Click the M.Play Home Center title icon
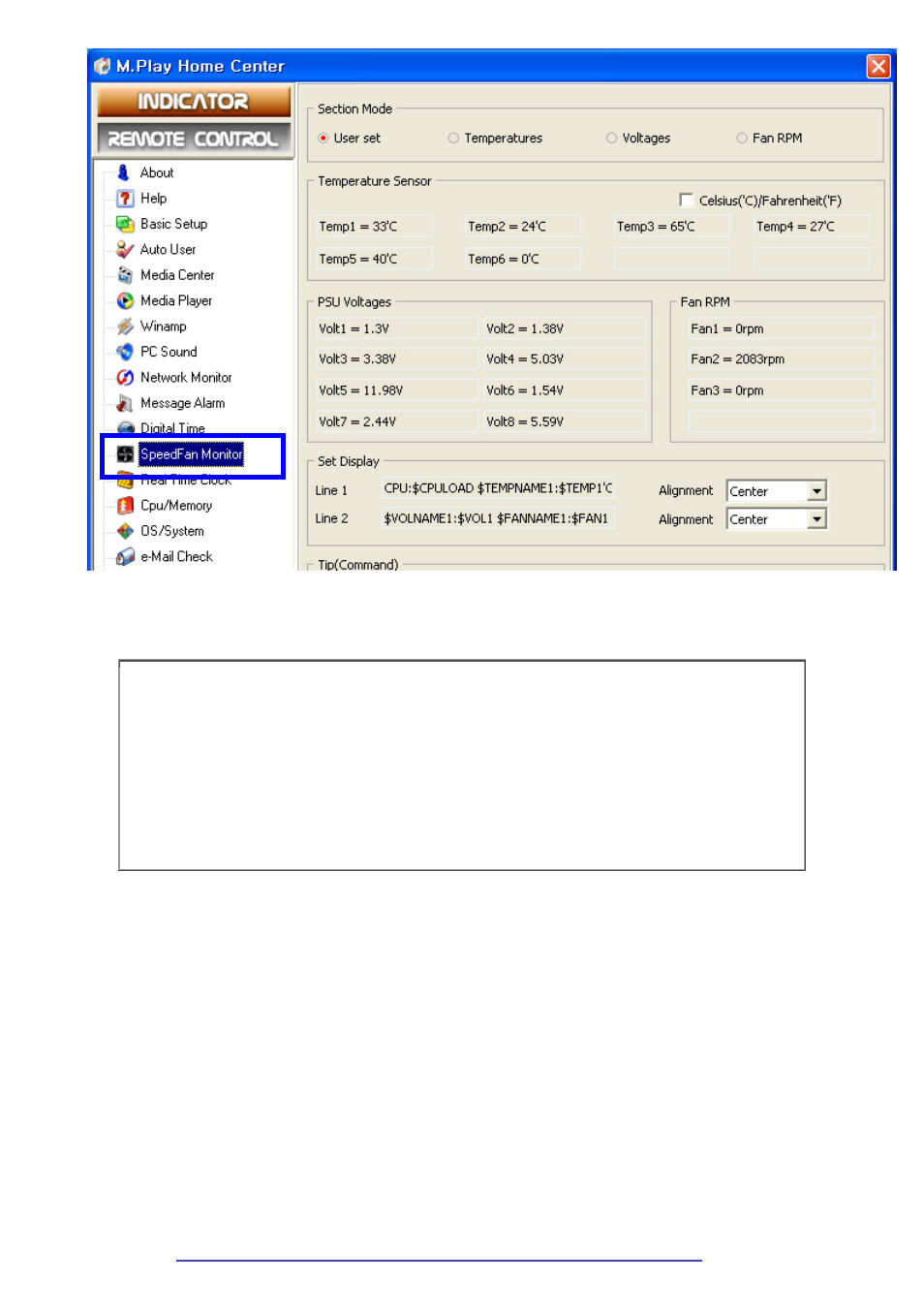924x1308 pixels. coord(103,66)
